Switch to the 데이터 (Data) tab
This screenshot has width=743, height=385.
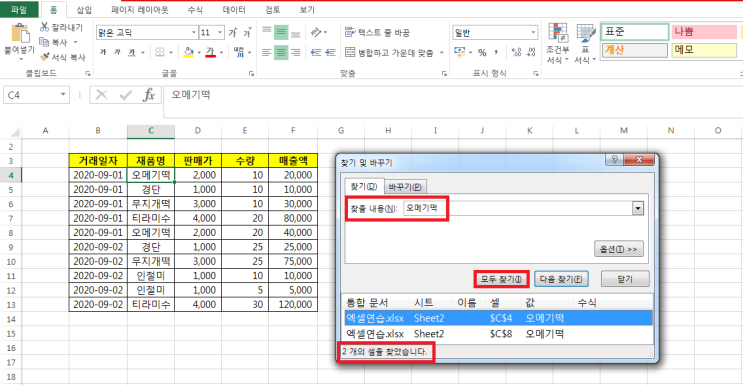point(235,9)
